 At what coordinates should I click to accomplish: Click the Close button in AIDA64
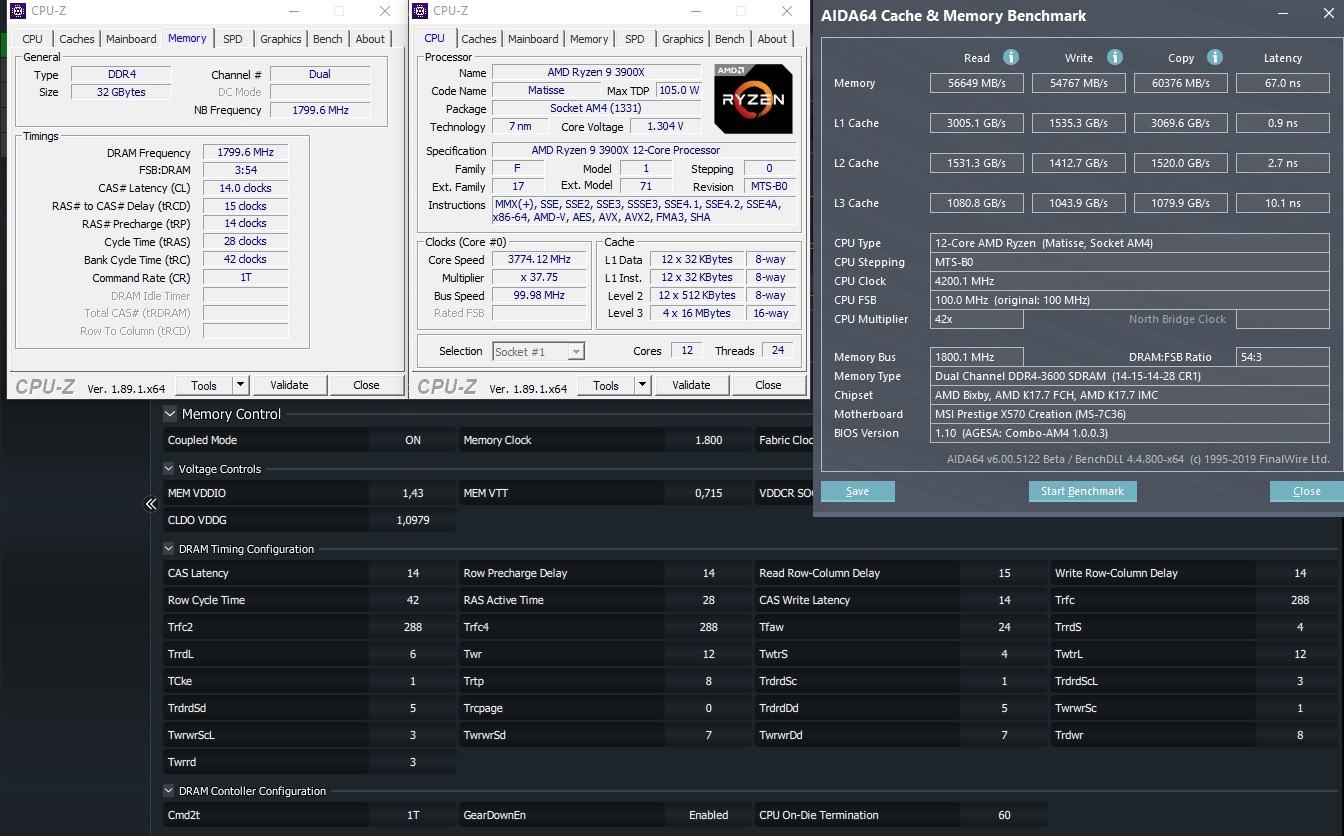click(1306, 491)
